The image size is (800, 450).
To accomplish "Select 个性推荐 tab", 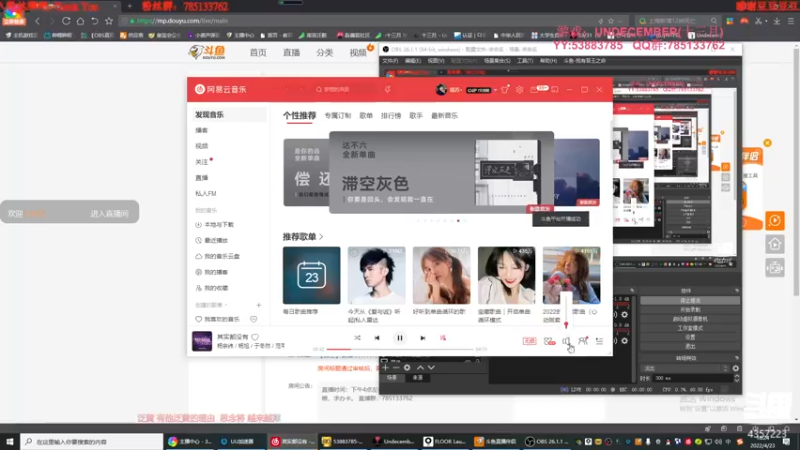I will point(299,116).
